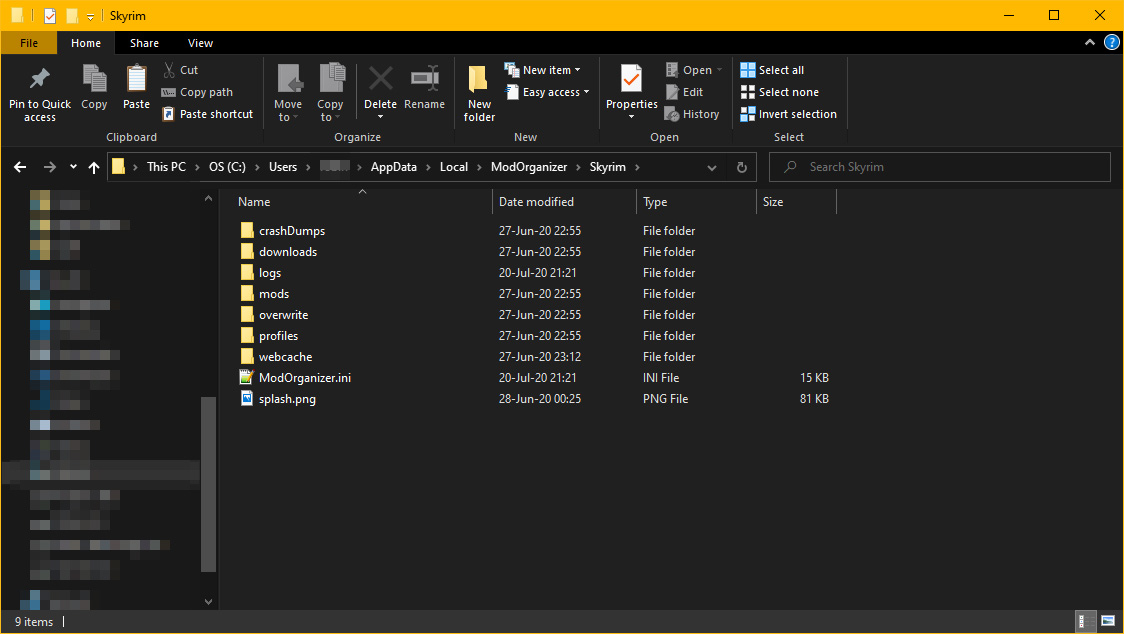Click the New folder icon

pyautogui.click(x=479, y=79)
